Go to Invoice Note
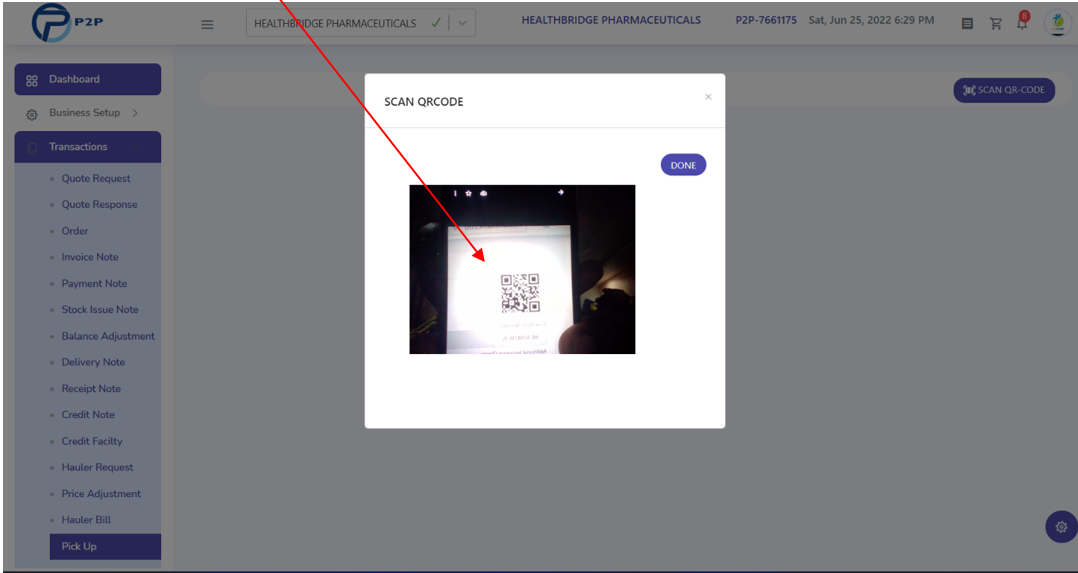 click(90, 257)
